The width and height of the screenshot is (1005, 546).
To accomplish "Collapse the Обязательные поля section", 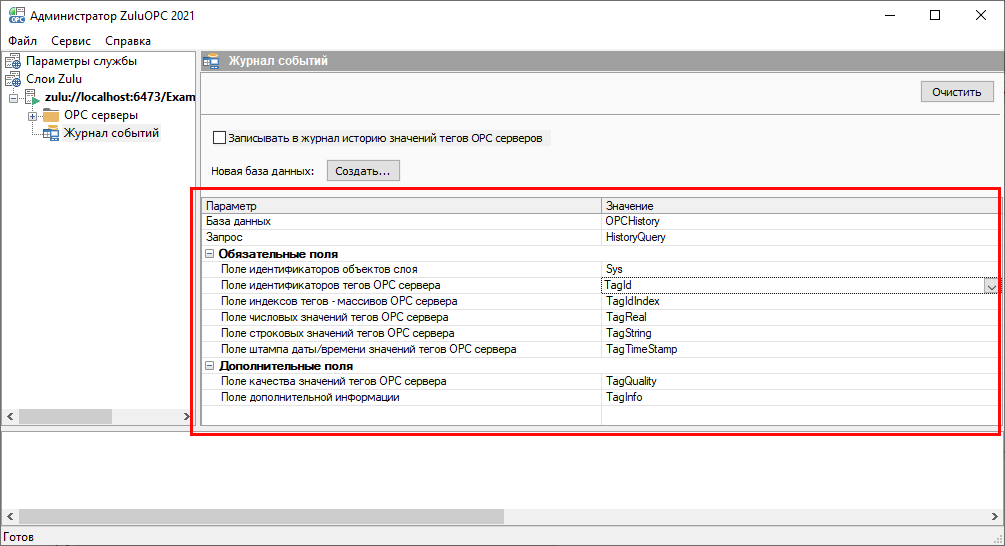I will pyautogui.click(x=210, y=254).
